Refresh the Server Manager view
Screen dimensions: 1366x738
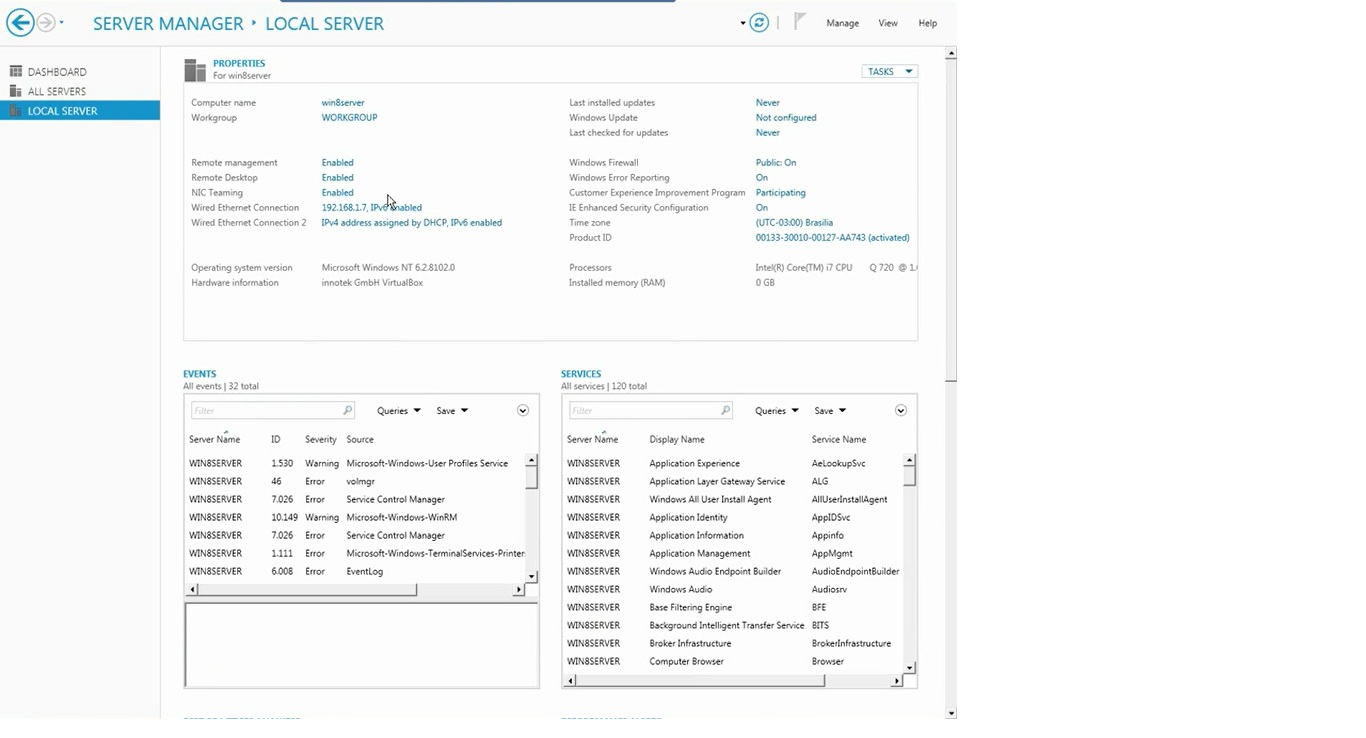click(759, 23)
